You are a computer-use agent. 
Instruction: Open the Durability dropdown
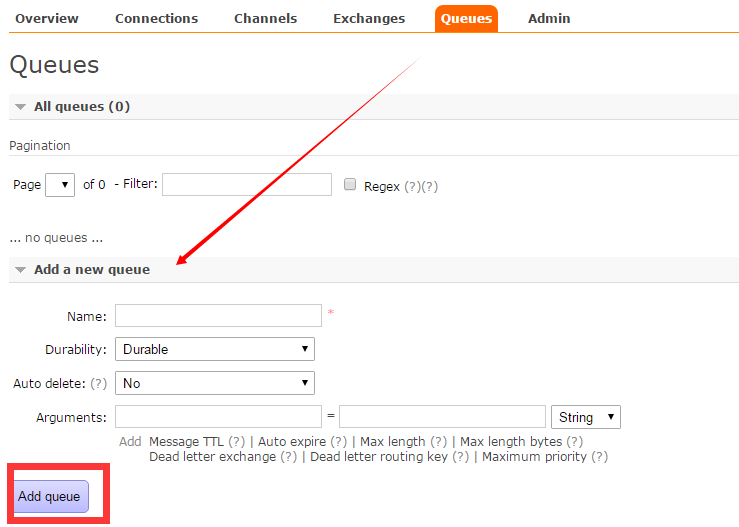tap(215, 349)
